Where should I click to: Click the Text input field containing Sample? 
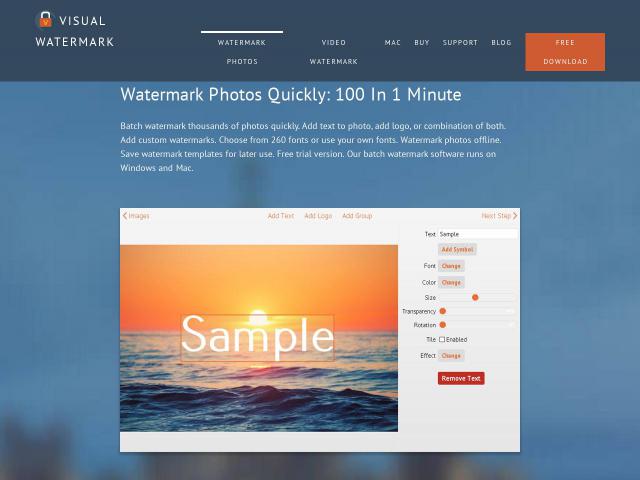coord(478,234)
